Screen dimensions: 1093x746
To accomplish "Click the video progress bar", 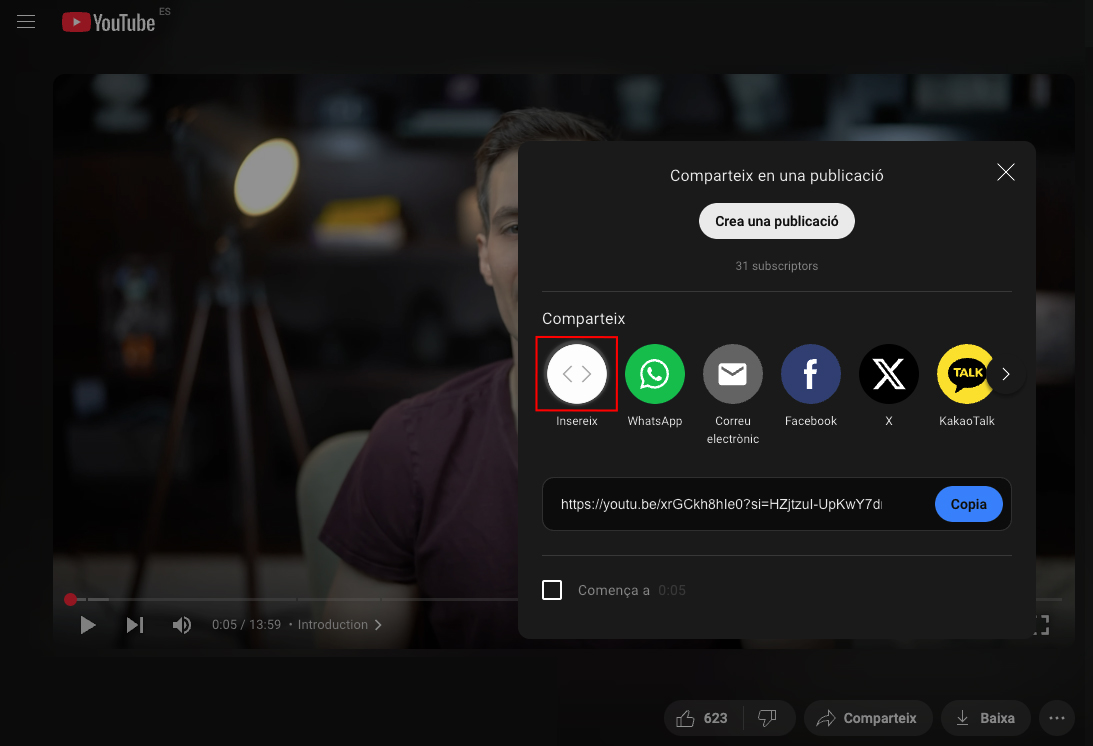I will pyautogui.click(x=293, y=599).
